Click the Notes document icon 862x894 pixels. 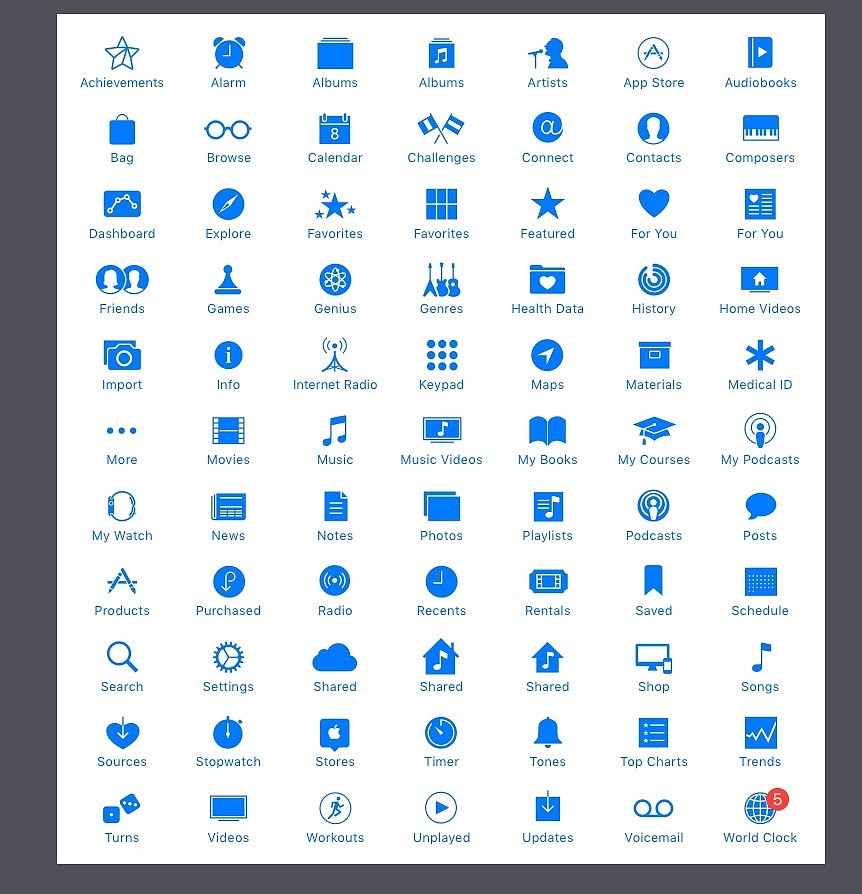click(335, 506)
